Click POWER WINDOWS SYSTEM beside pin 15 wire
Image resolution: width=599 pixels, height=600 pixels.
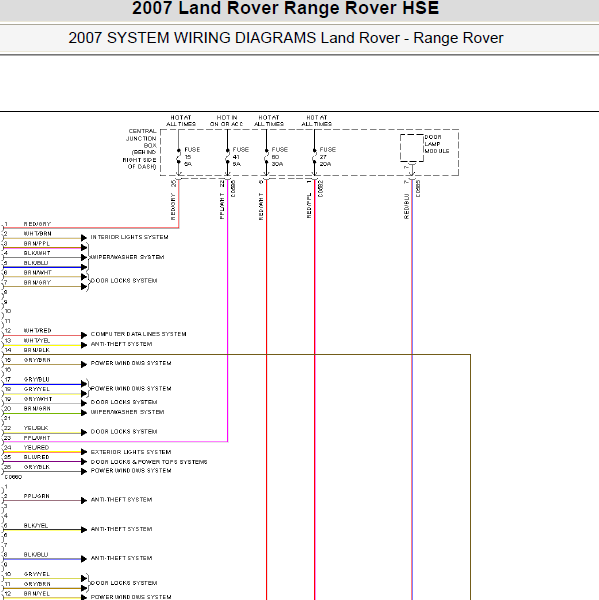[131, 363]
